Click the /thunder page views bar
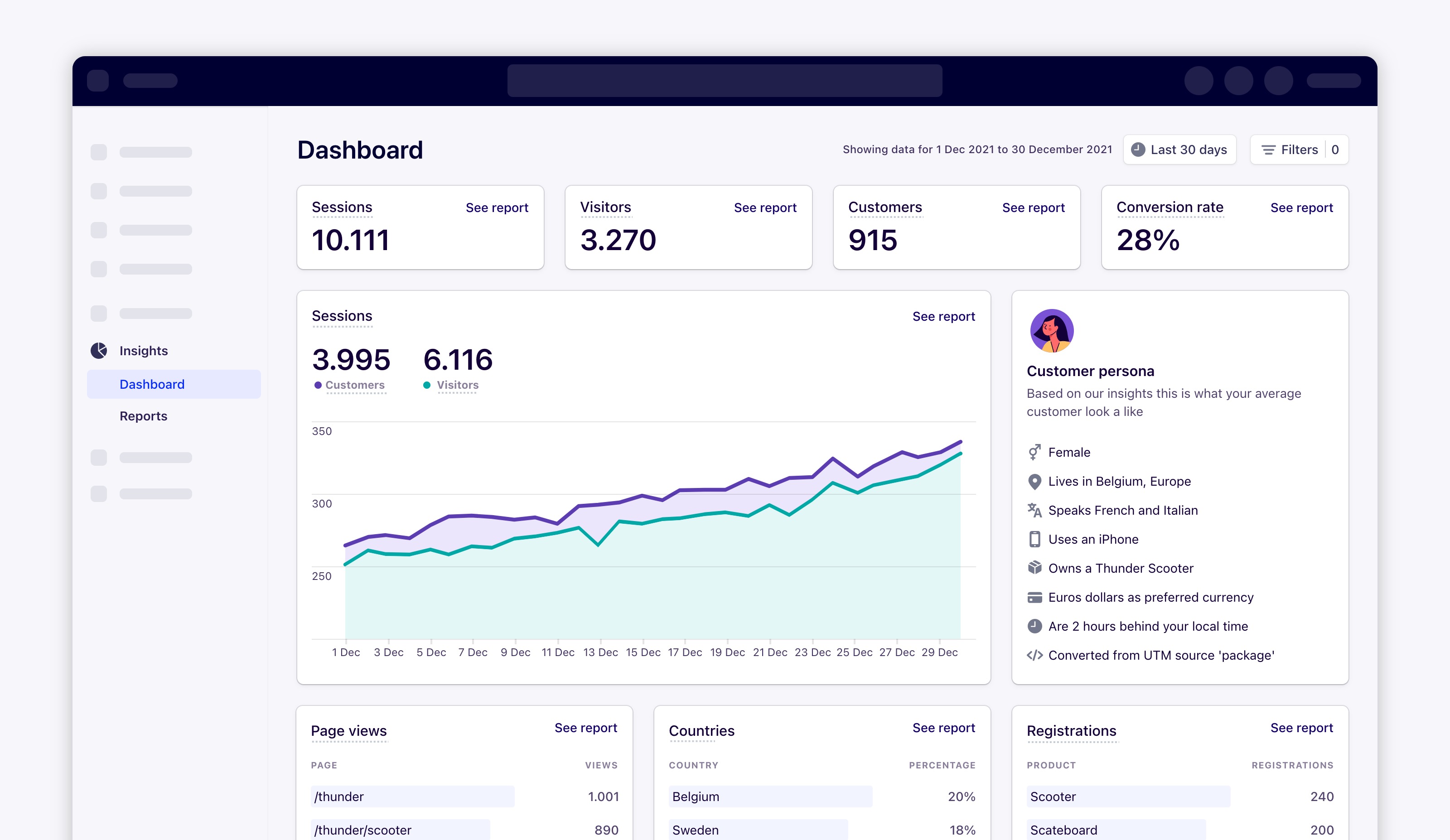 412,796
